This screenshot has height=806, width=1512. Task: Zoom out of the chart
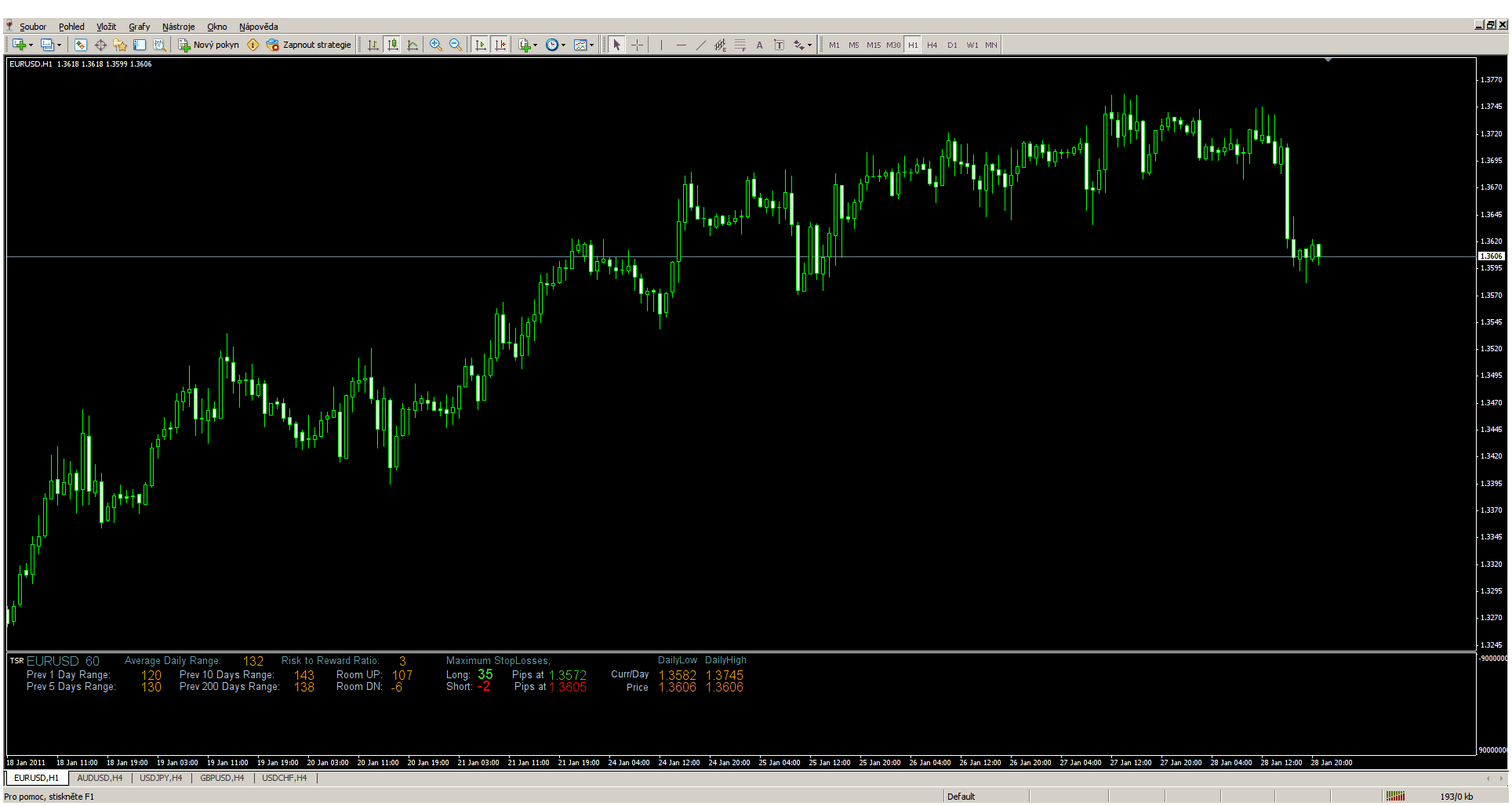tap(456, 45)
